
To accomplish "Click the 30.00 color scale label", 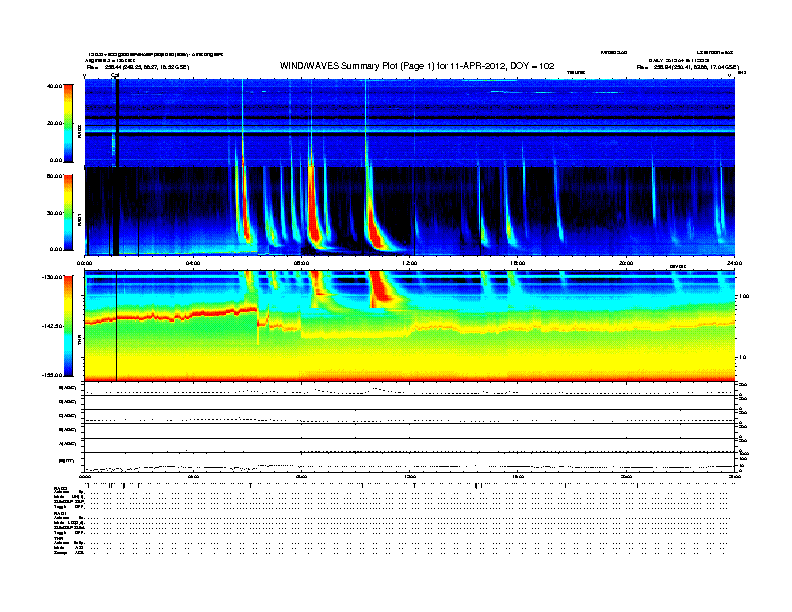I will pyautogui.click(x=54, y=213).
